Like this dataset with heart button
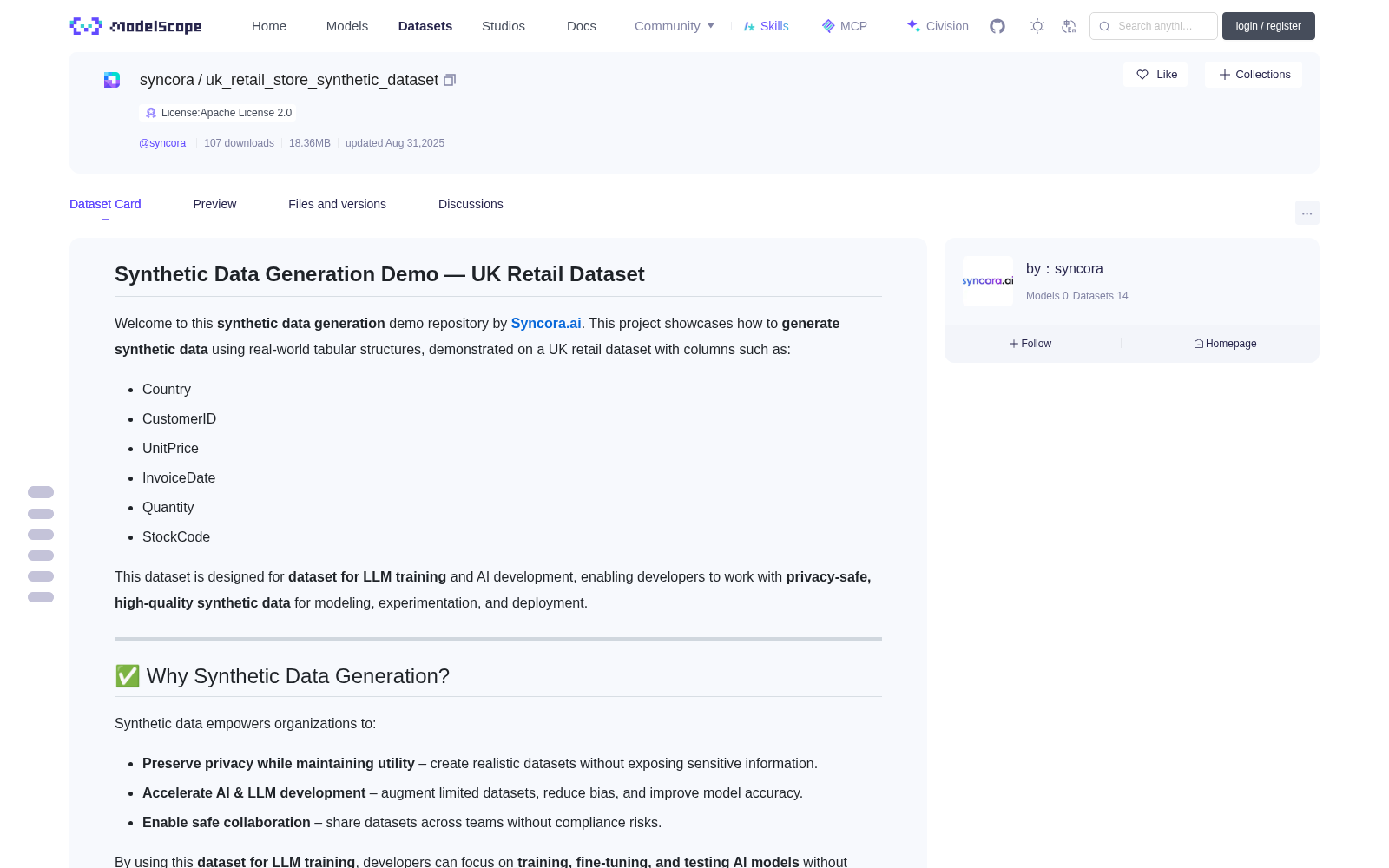The image size is (1389, 868). (1155, 75)
